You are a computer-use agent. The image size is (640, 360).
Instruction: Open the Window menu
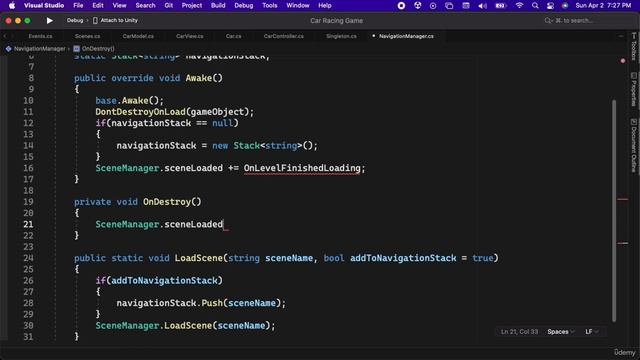[x=298, y=5]
